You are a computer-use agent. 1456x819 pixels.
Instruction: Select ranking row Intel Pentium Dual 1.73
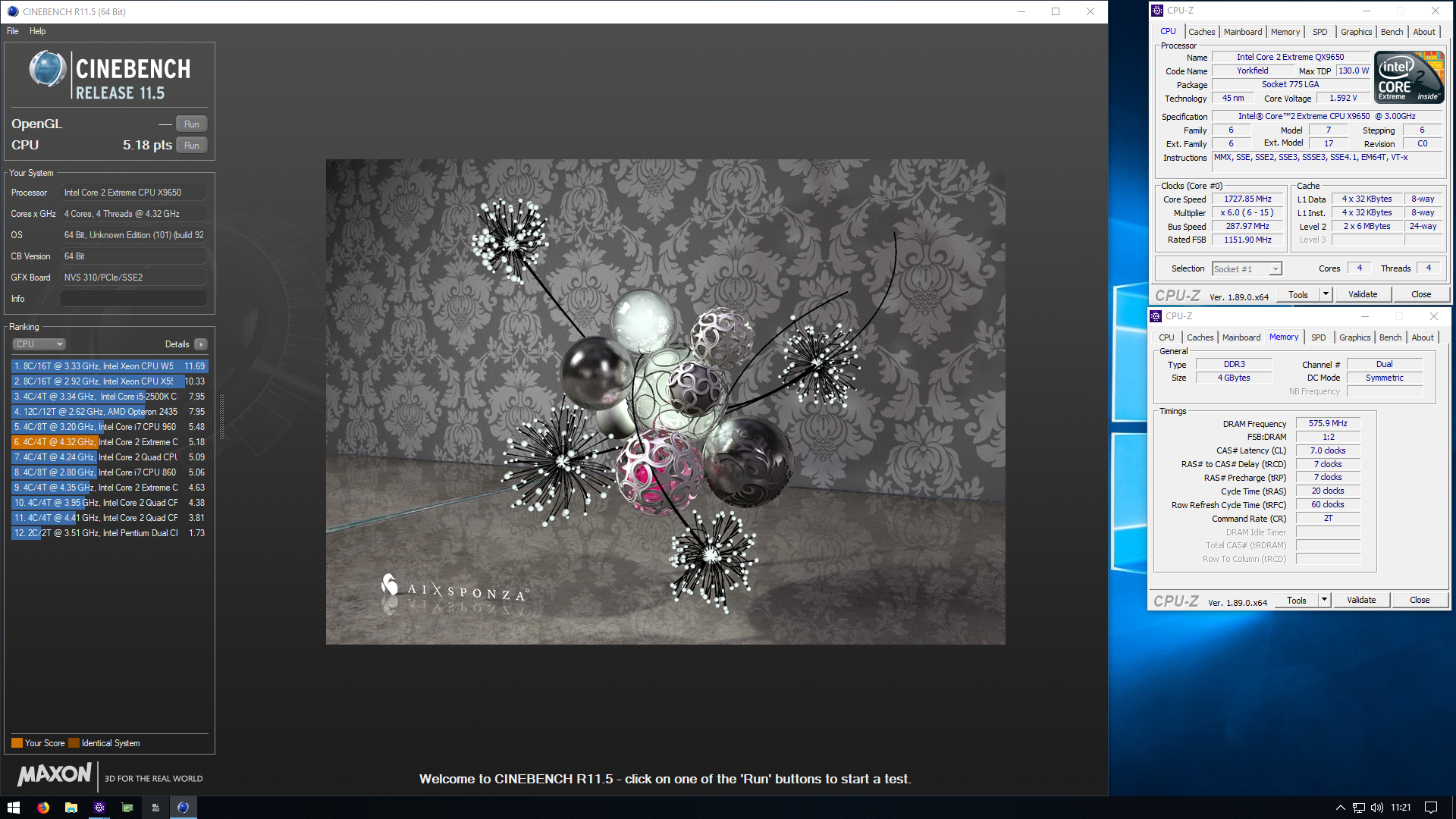[109, 533]
